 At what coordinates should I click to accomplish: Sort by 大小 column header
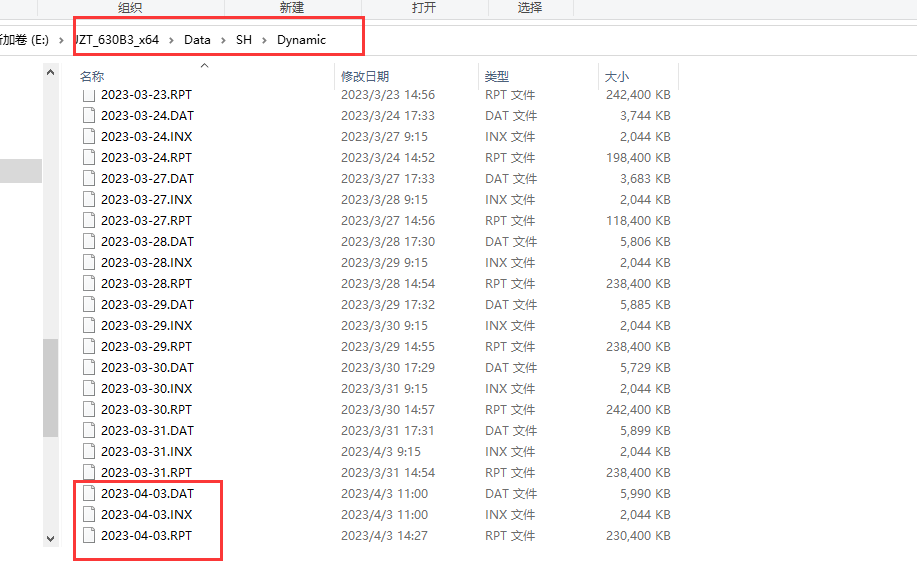[616, 77]
